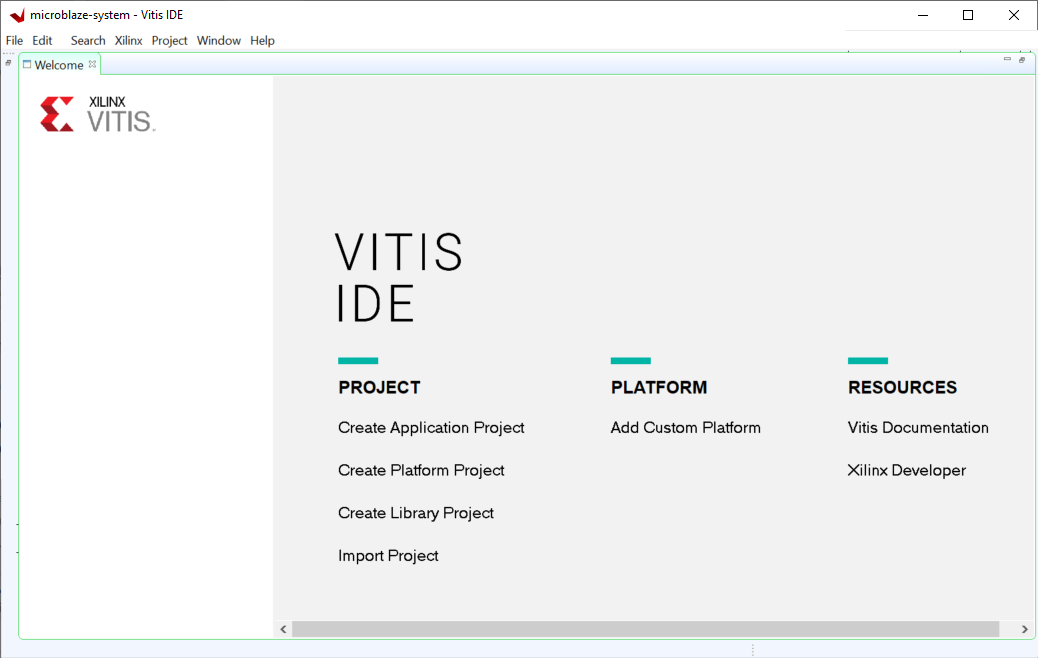Open the File menu

coord(14,40)
